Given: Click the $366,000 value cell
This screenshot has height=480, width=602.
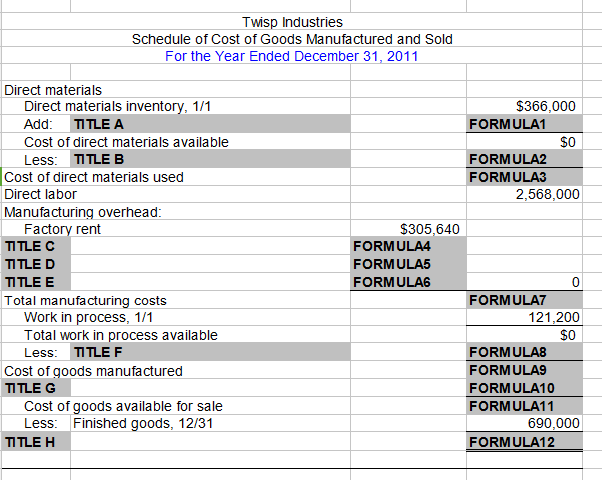Looking at the screenshot, I should click(546, 106).
